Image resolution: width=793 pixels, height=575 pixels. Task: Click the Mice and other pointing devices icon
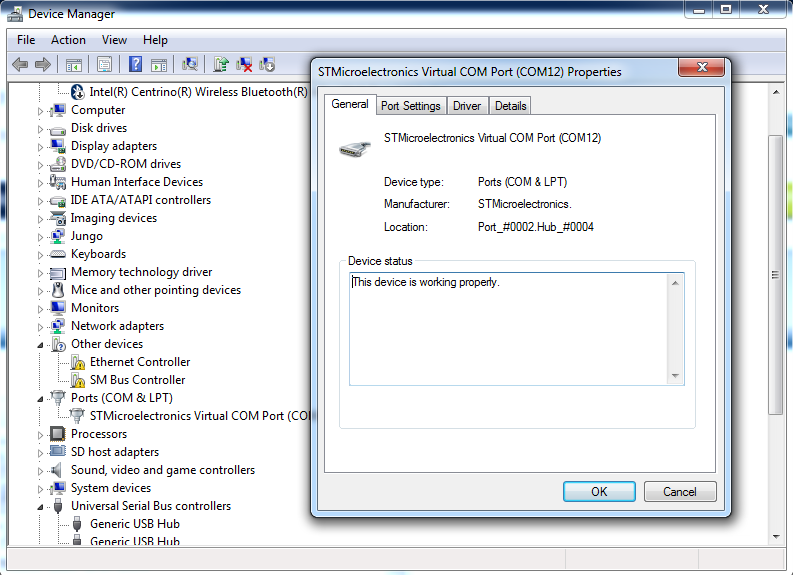[x=58, y=290]
